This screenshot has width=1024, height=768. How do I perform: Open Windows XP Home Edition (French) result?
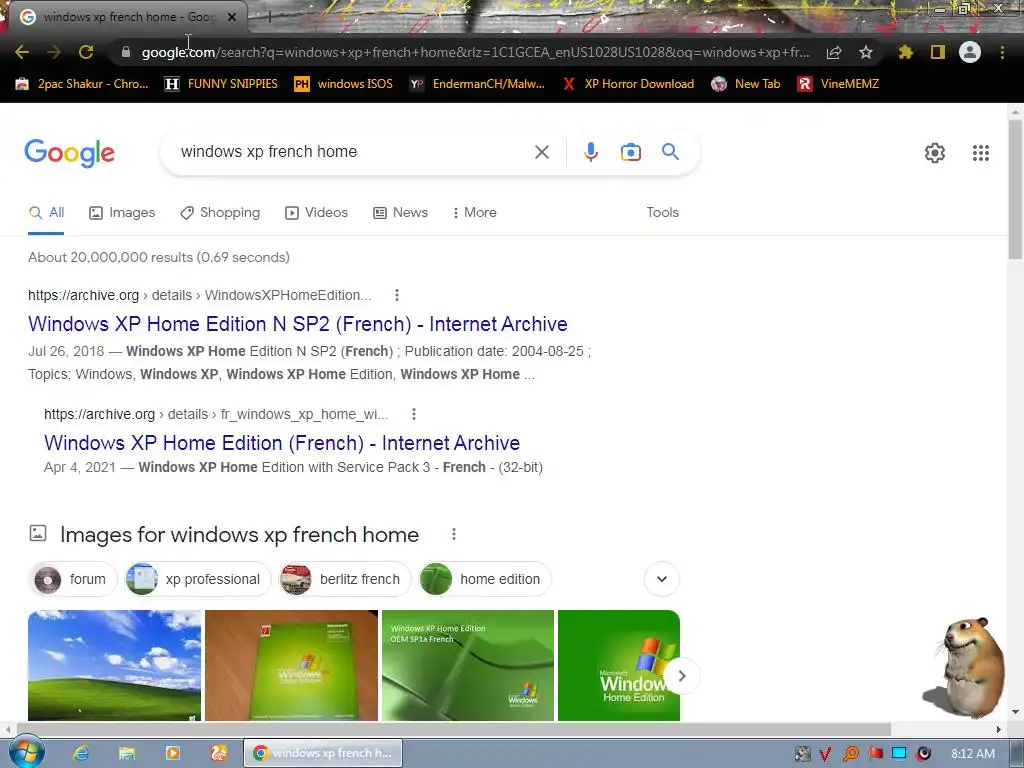[x=282, y=443]
